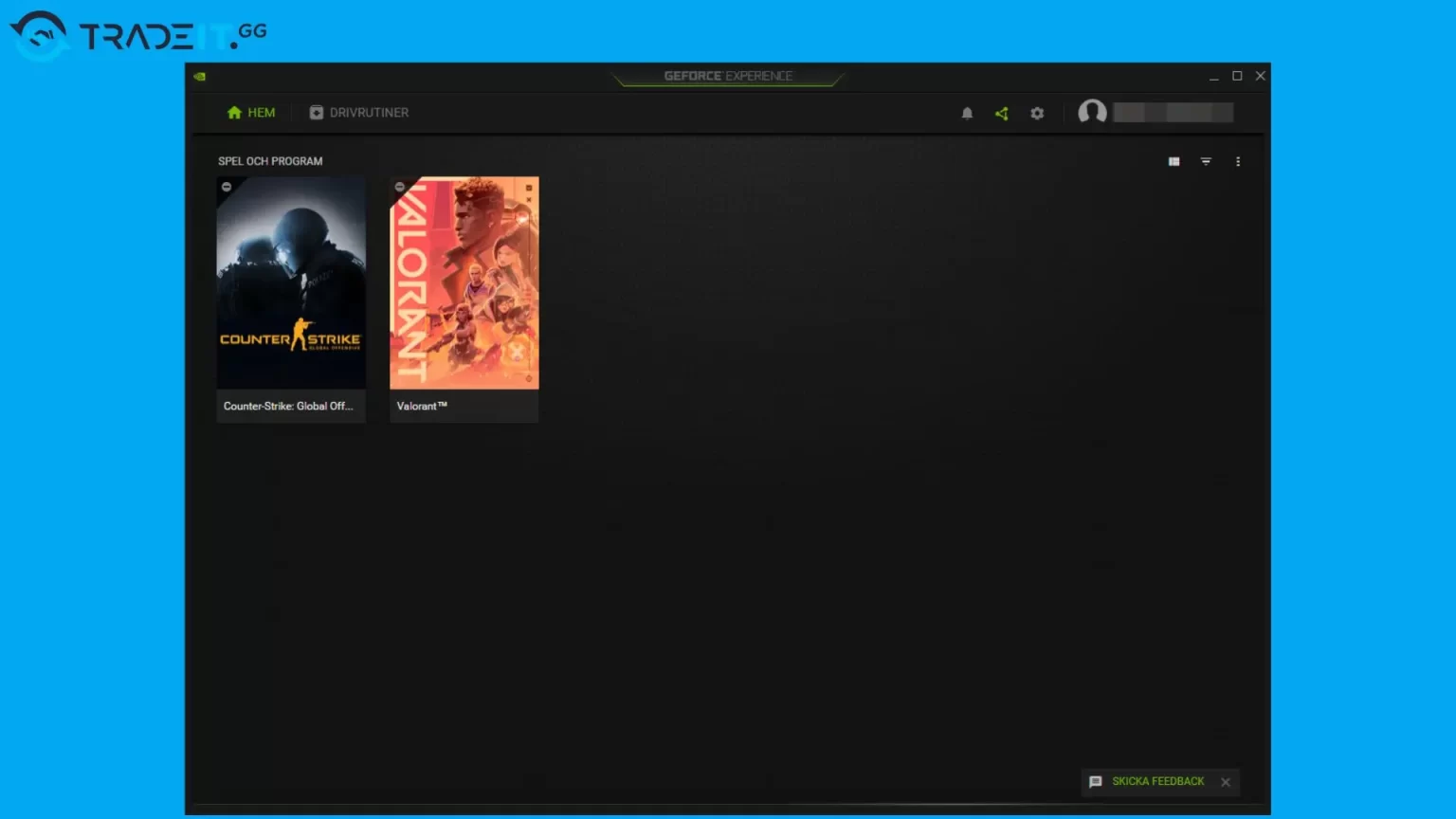Screen dimensions: 1456x819
Task: Maximize the GeForce Experience window
Action: point(1237,76)
